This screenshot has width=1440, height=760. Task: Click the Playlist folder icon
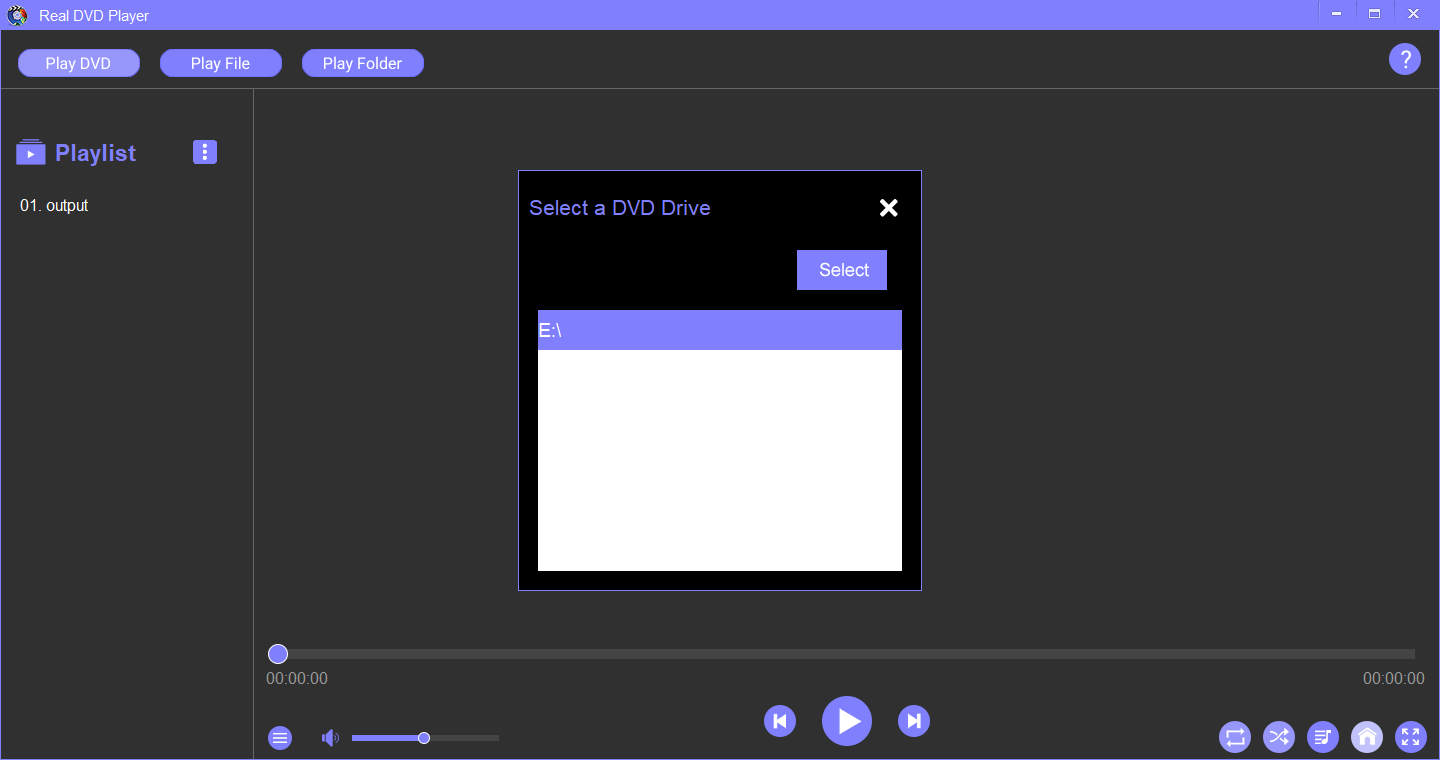(31, 152)
